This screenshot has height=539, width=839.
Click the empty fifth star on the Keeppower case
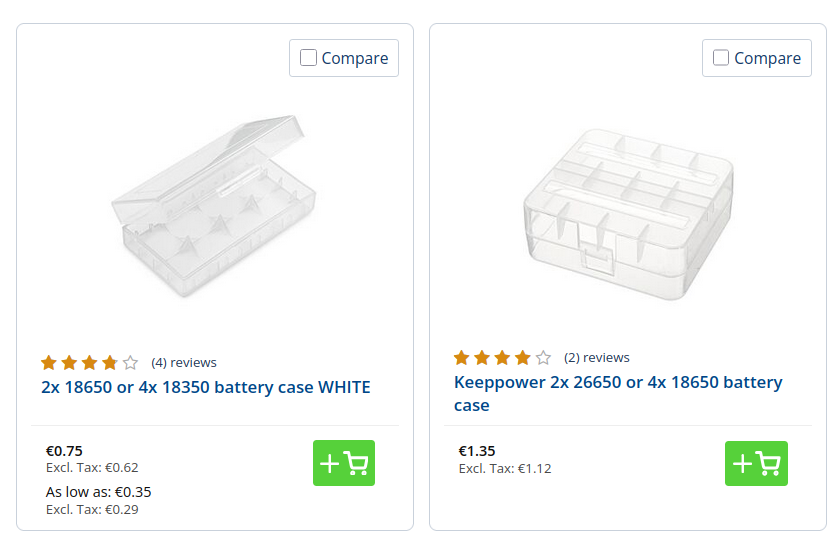click(543, 357)
